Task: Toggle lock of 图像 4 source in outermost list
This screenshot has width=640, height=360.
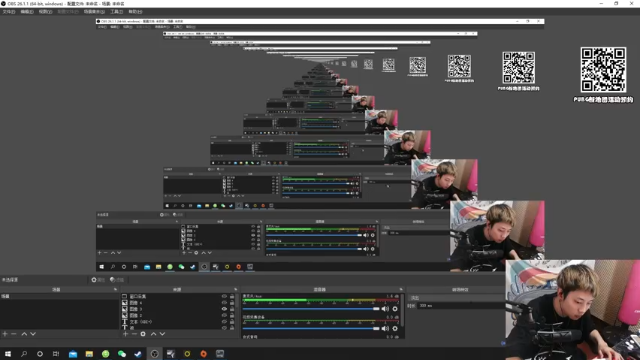Action: [x=232, y=303]
